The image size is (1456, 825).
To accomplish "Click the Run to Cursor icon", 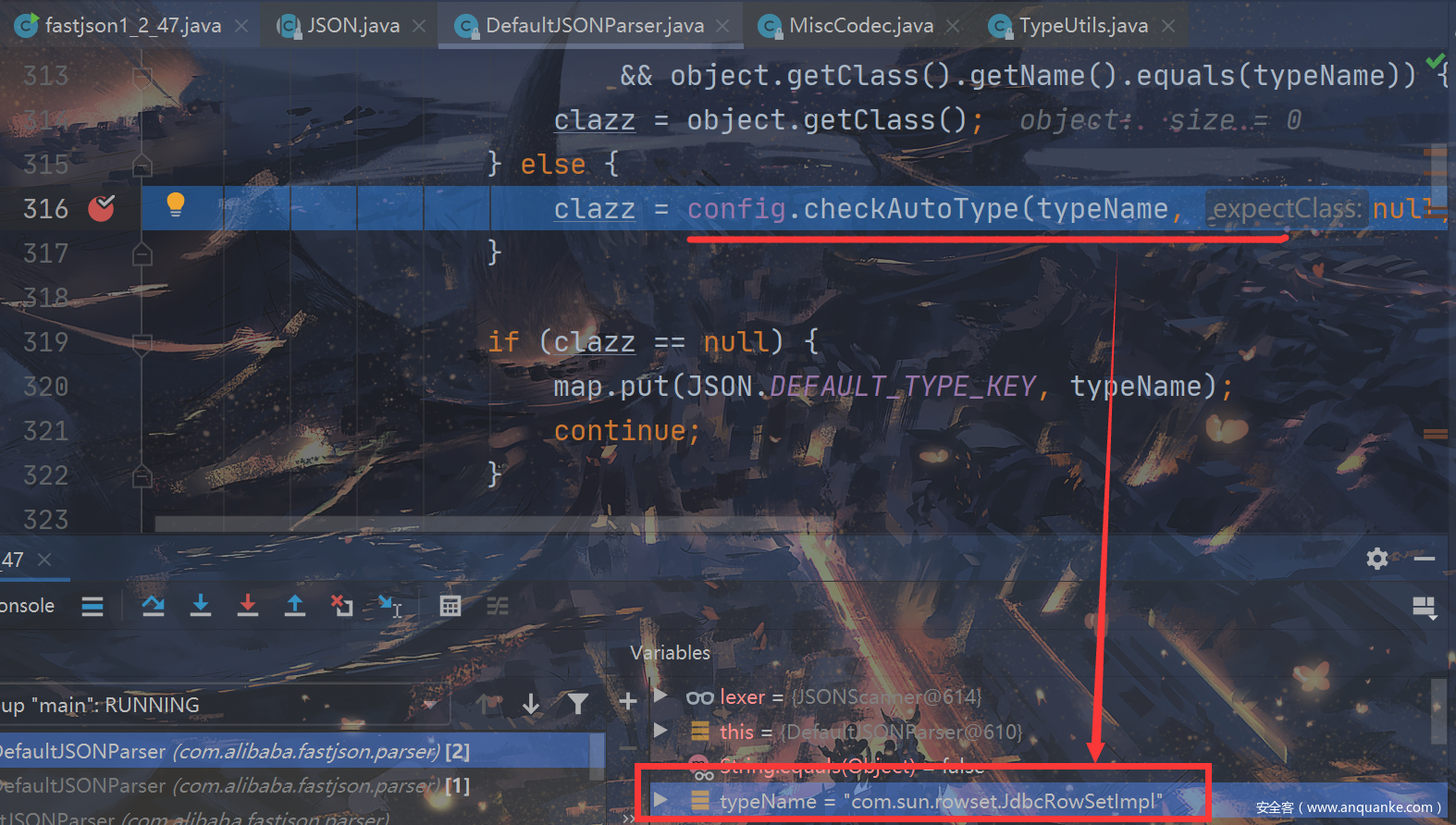I will tap(389, 606).
